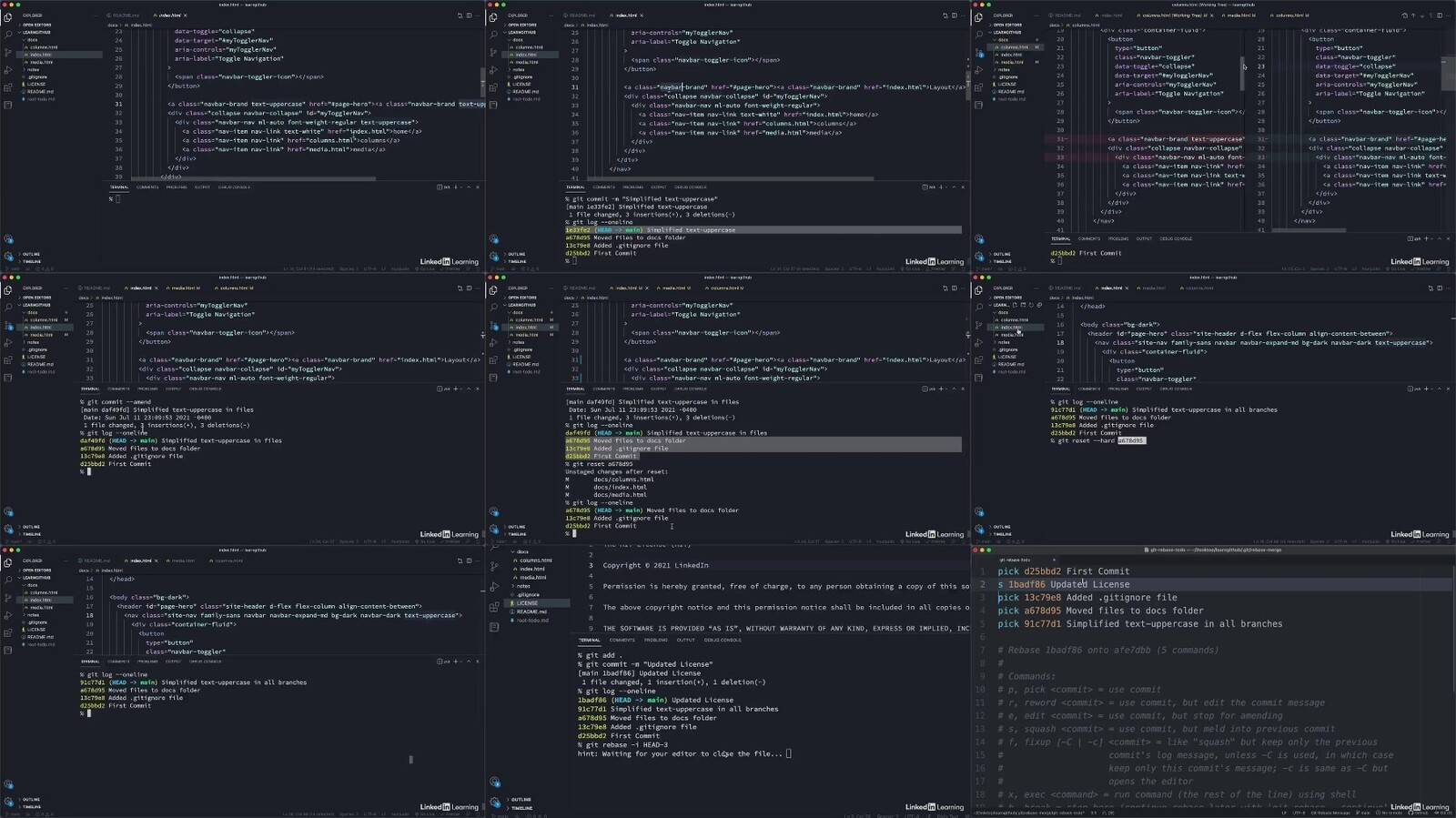Switch to README.md tab in the top-left empty-terminal frame
Viewport: 1456px width, 818px height.
click(125, 15)
